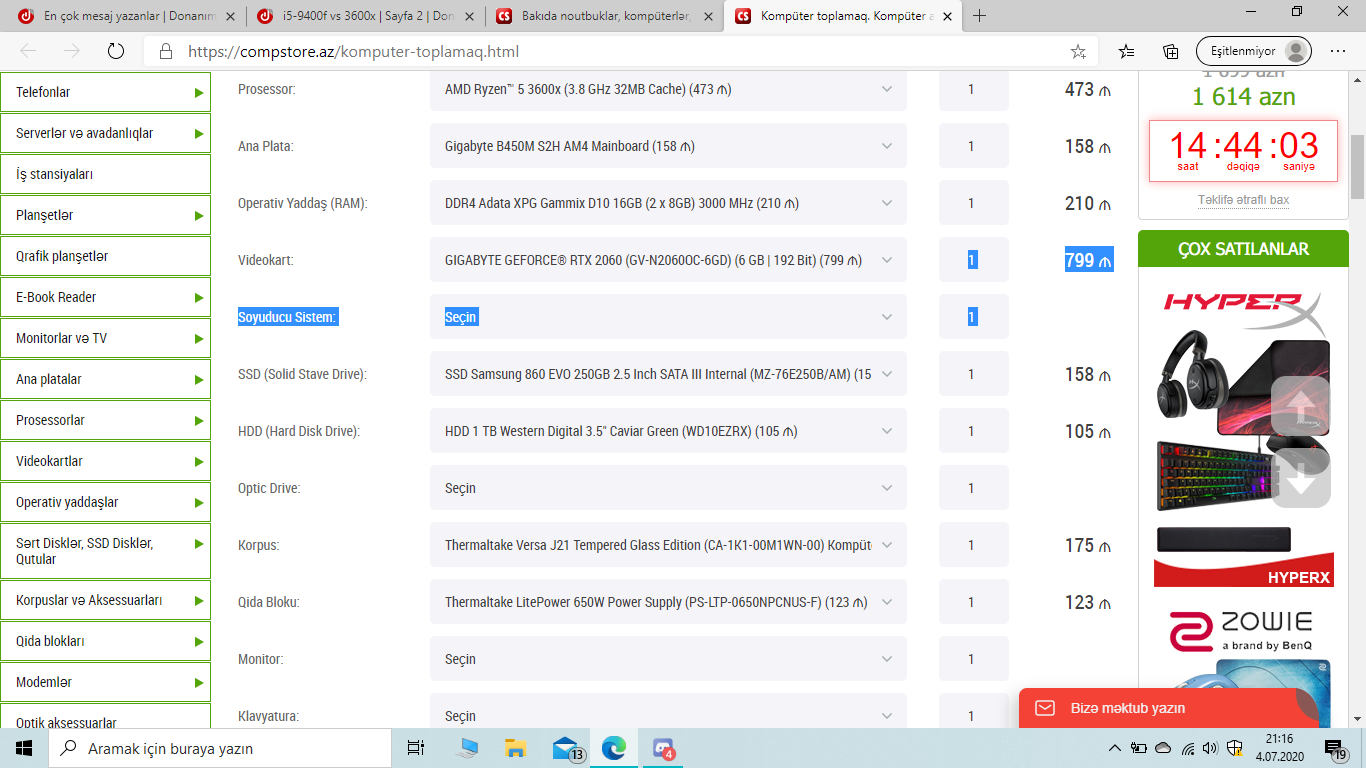The height and width of the screenshot is (768, 1366).
Task: Reload the compstore.az page
Action: 115,51
